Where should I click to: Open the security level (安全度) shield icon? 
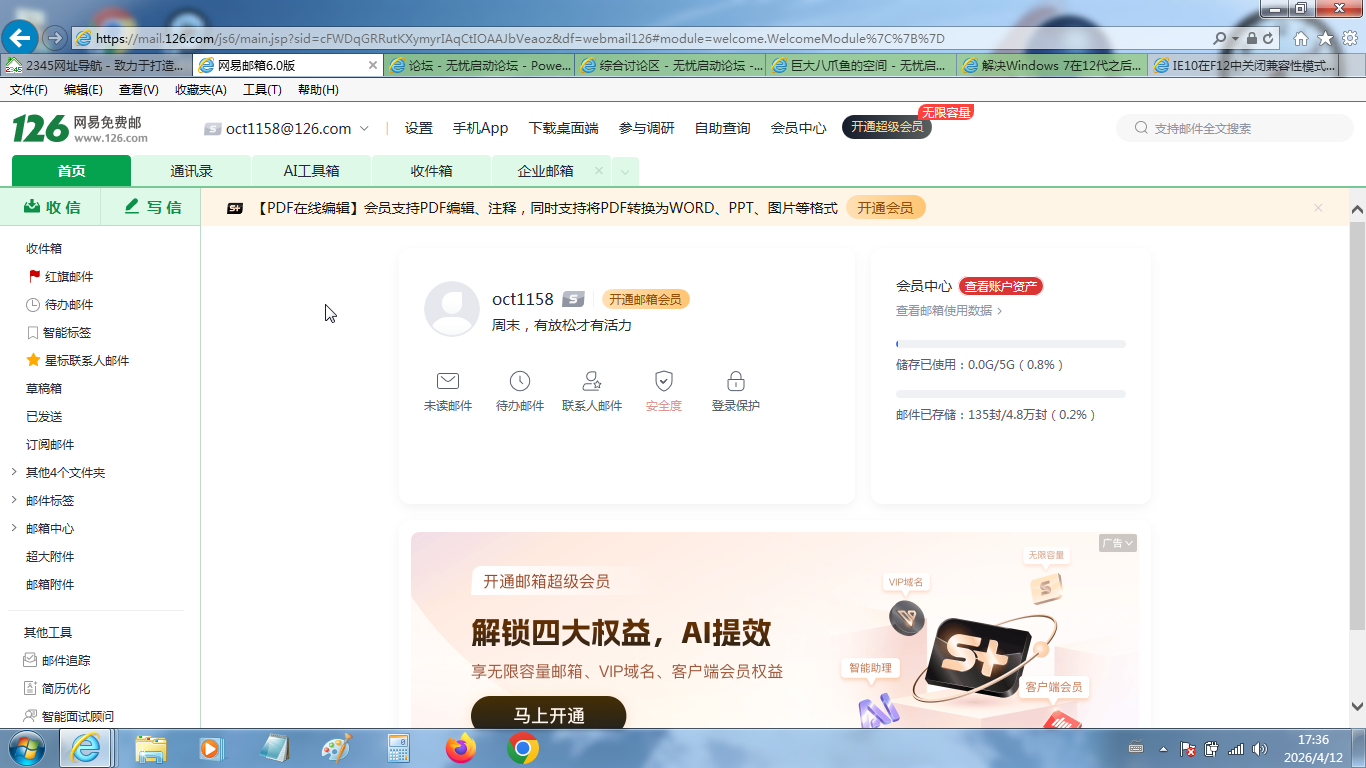pyautogui.click(x=663, y=381)
